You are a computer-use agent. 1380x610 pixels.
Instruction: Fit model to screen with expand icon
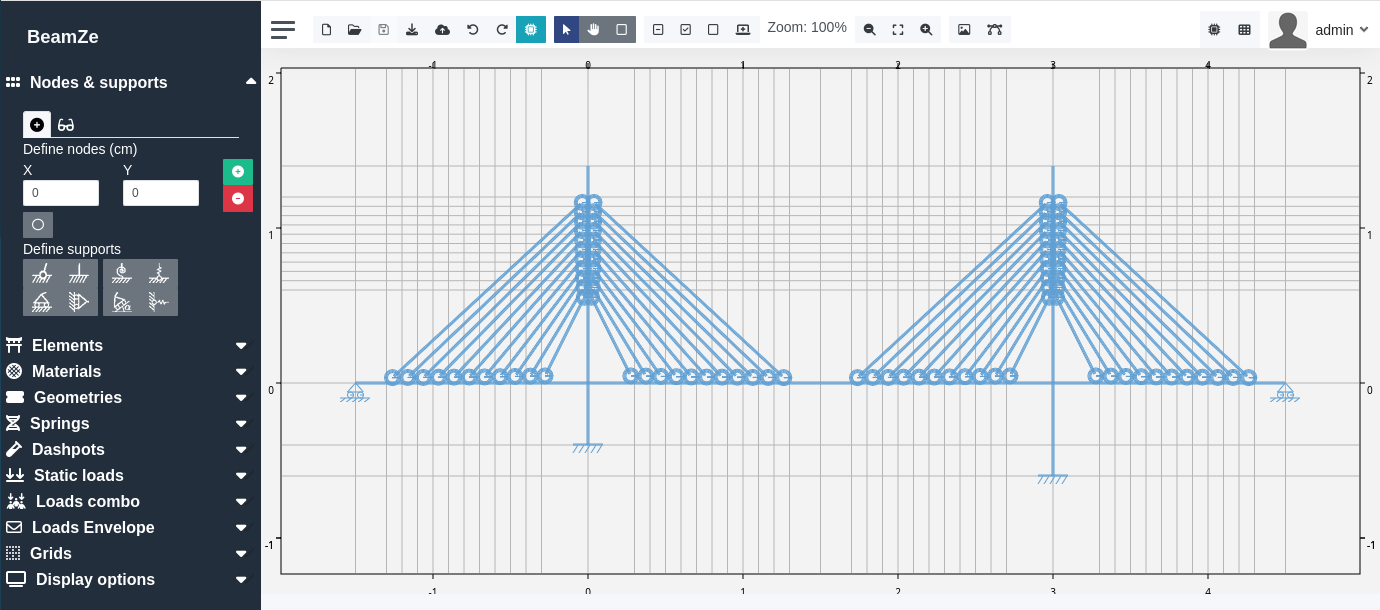point(898,30)
